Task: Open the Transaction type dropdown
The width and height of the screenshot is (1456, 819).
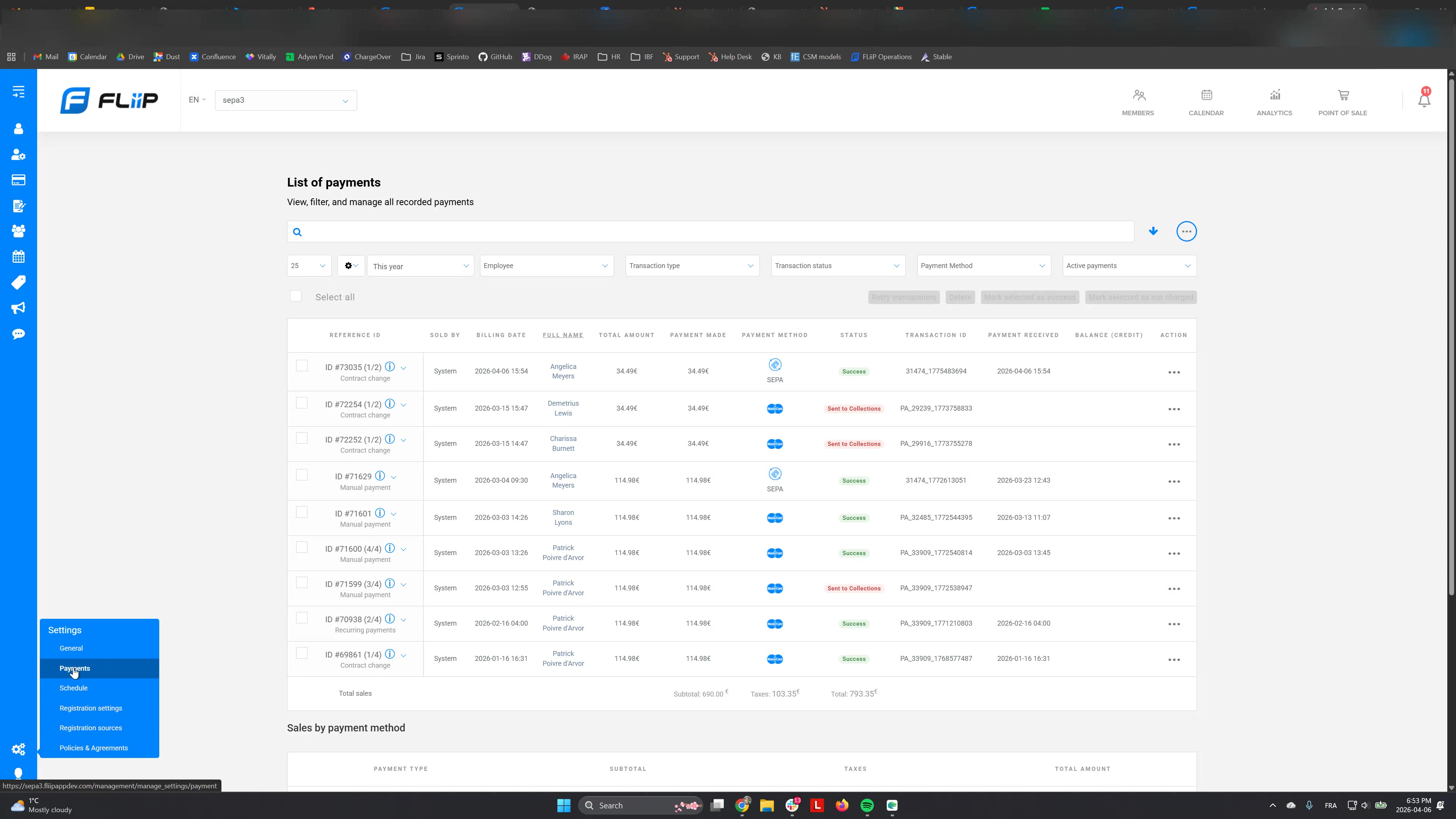Action: click(x=692, y=266)
